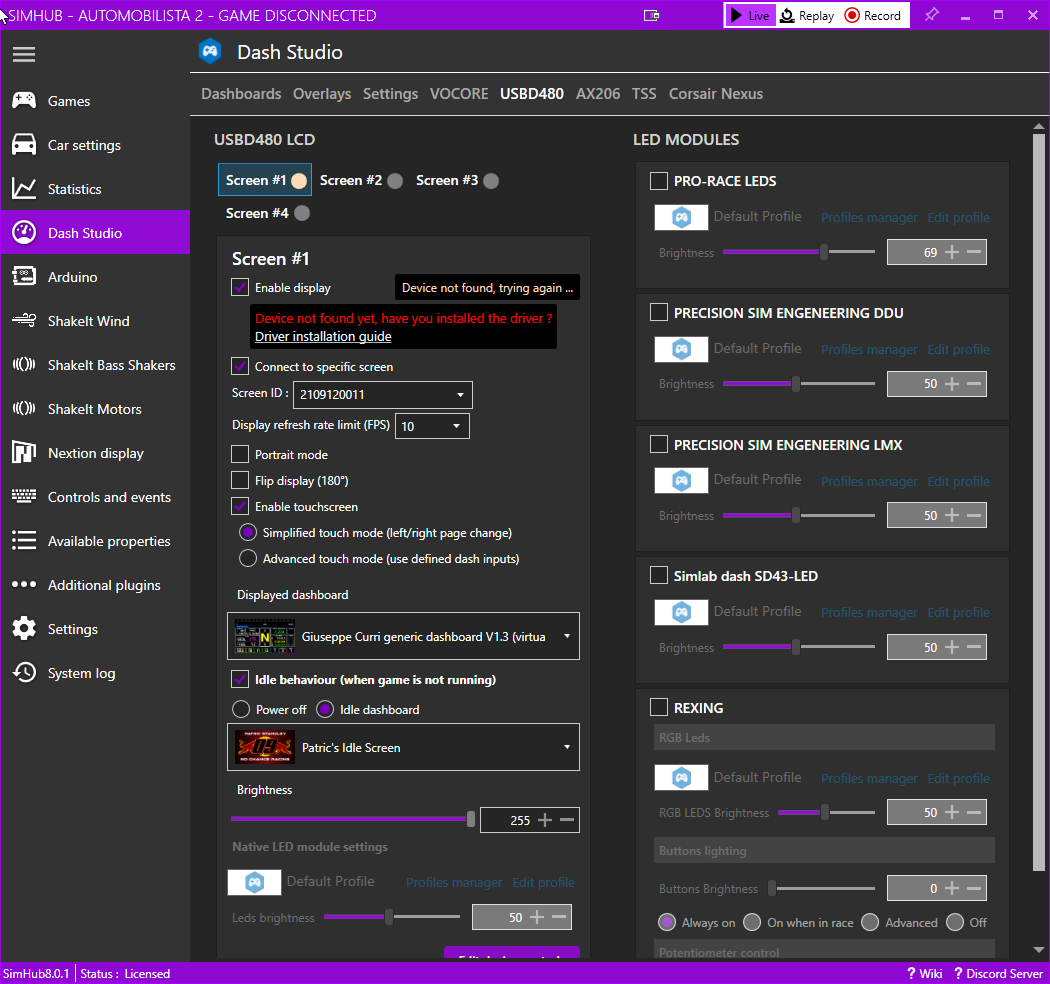Open the hamburger menu

pyautogui.click(x=23, y=54)
